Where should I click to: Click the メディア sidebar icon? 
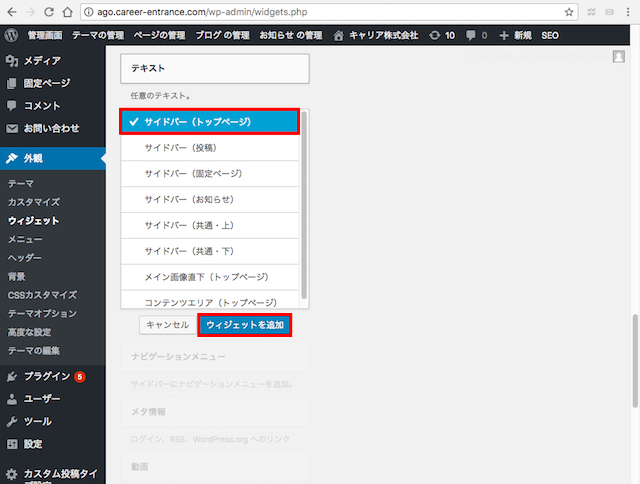pos(12,61)
